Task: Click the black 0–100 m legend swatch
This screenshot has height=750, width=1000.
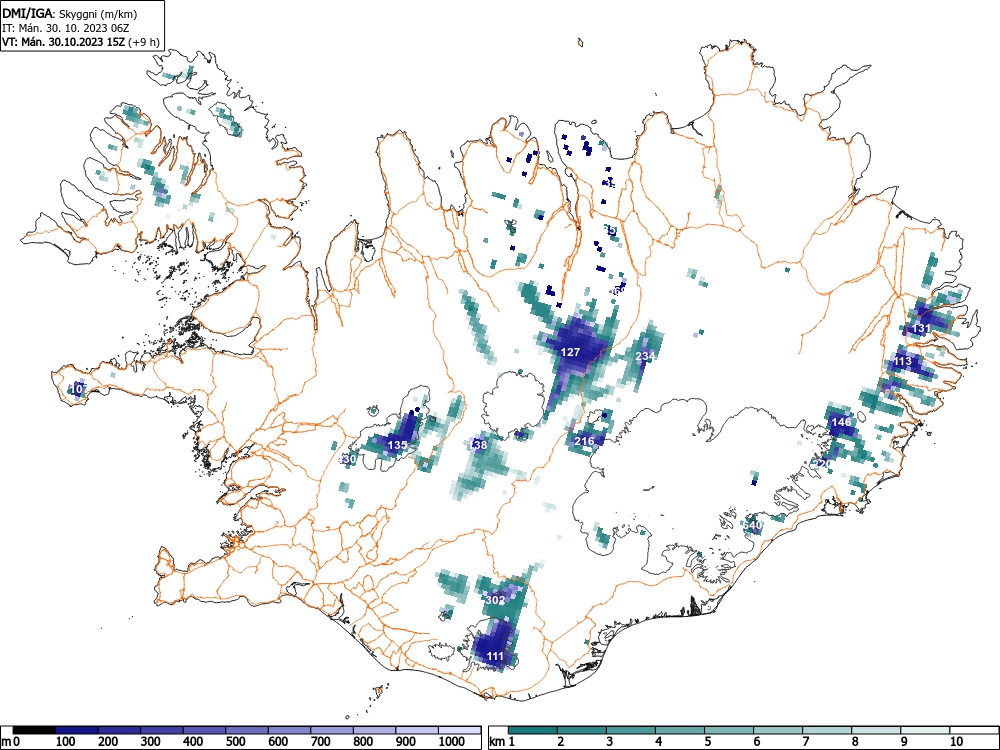Action: [x=34, y=730]
